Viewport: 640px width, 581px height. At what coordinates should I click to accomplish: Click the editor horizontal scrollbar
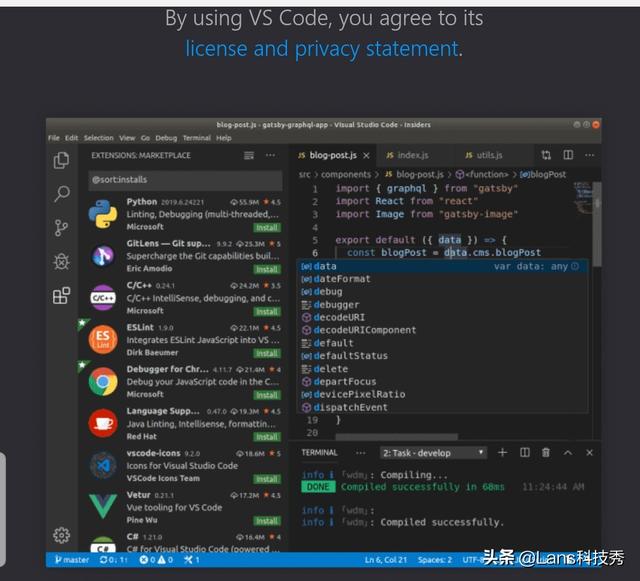pyautogui.click(x=396, y=437)
